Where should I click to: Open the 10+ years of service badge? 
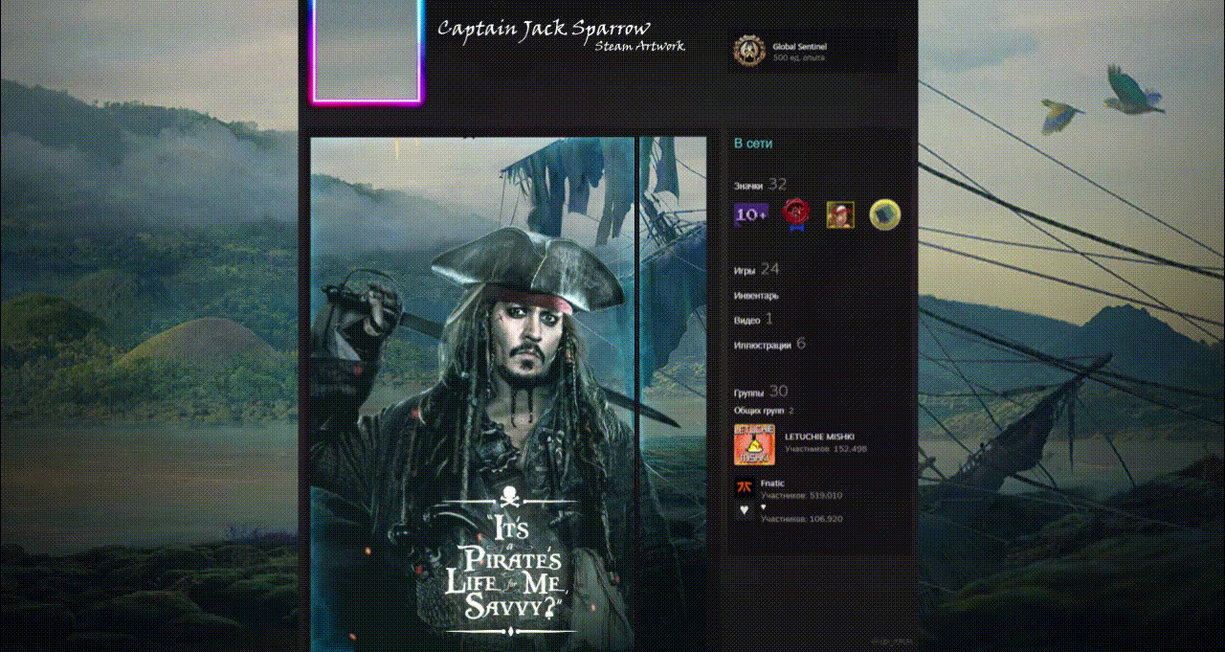(x=751, y=214)
